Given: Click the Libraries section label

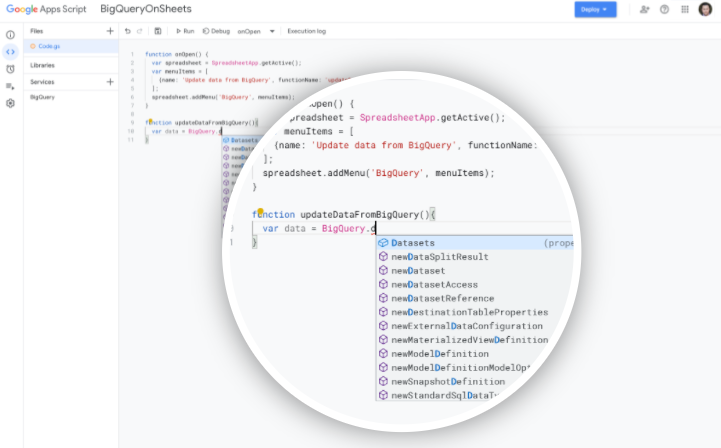Looking at the screenshot, I should 42,65.
